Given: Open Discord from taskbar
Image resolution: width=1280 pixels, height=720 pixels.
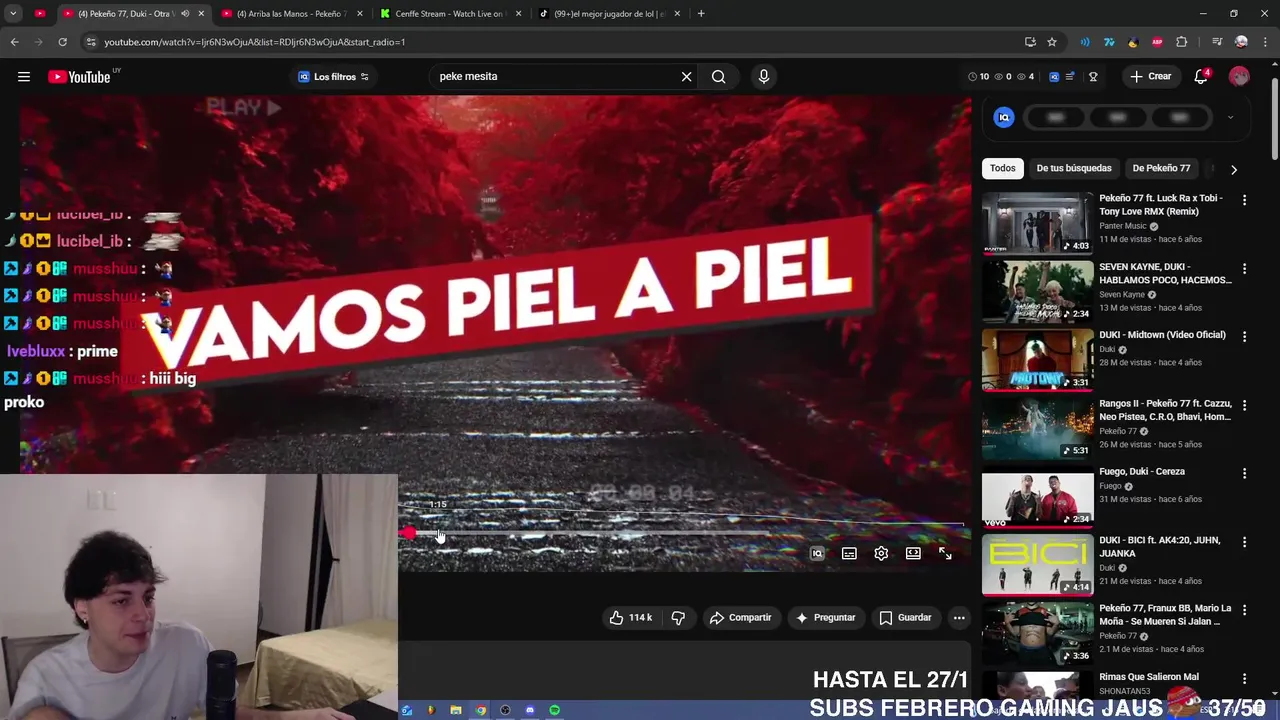Looking at the screenshot, I should click(530, 710).
